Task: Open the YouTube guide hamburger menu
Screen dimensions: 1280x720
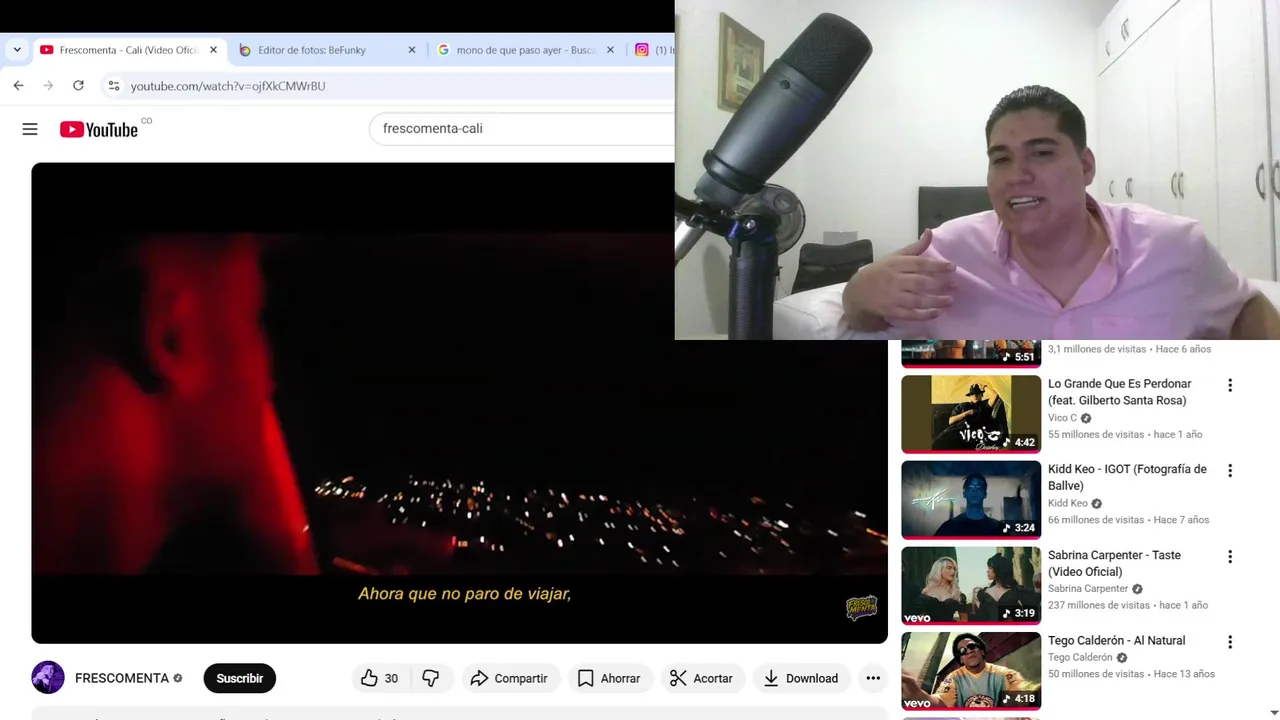Action: click(x=30, y=129)
